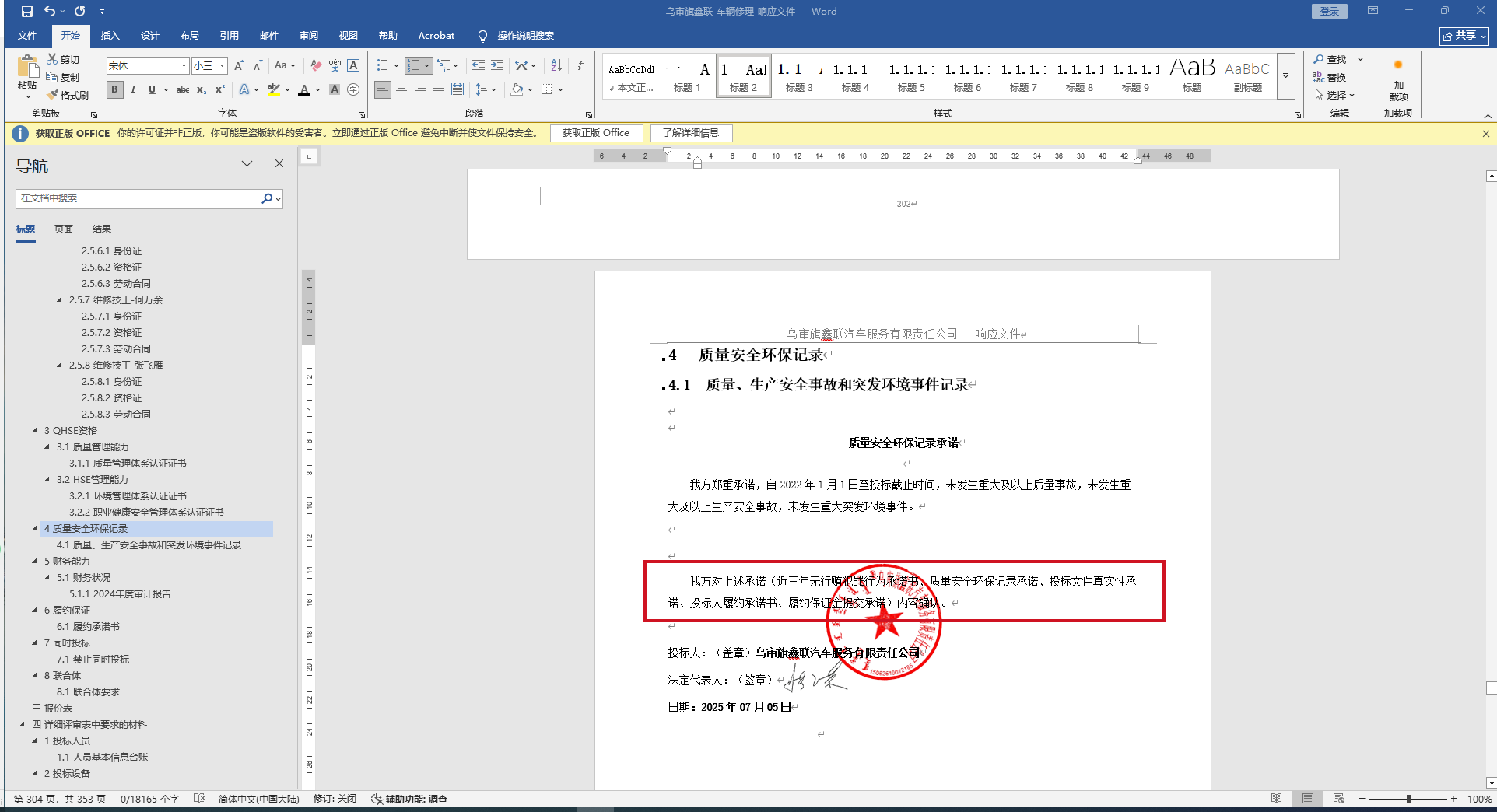The image size is (1497, 812).
Task: Clear all formatting with the eraser icon
Action: pyautogui.click(x=316, y=65)
